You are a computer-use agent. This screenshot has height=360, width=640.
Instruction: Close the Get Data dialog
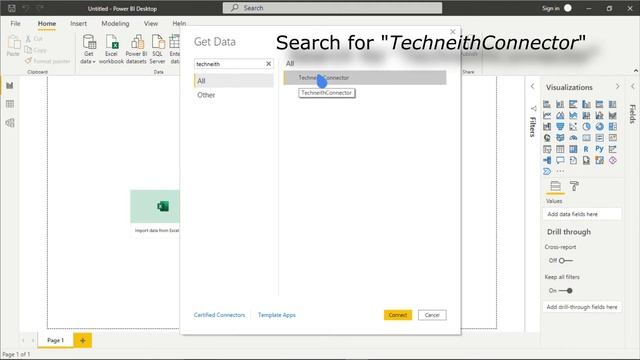[x=453, y=31]
